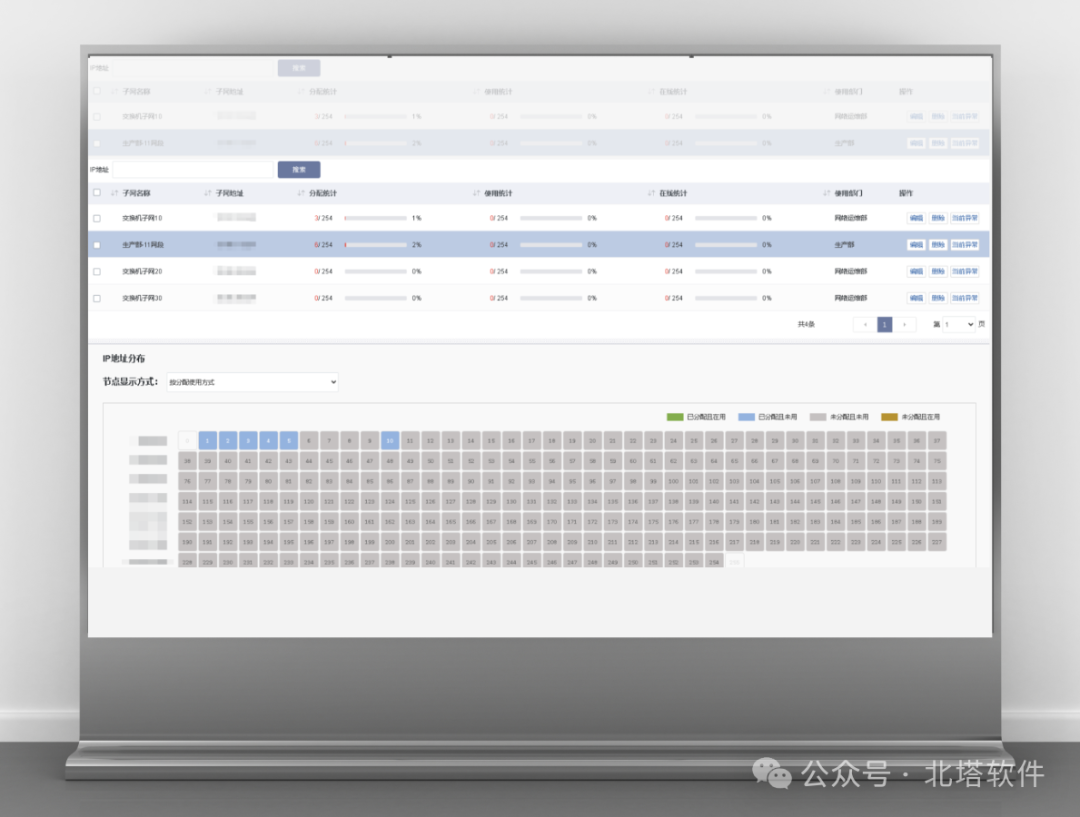The width and height of the screenshot is (1080, 817).
Task: Sort the main table by the 子网名称 column icon
Action: [x=114, y=194]
